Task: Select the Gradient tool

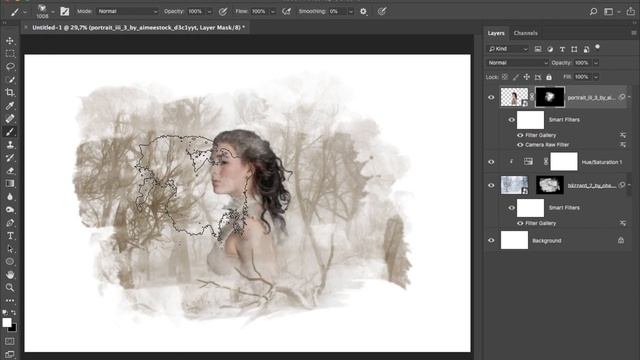Action: pyautogui.click(x=10, y=184)
